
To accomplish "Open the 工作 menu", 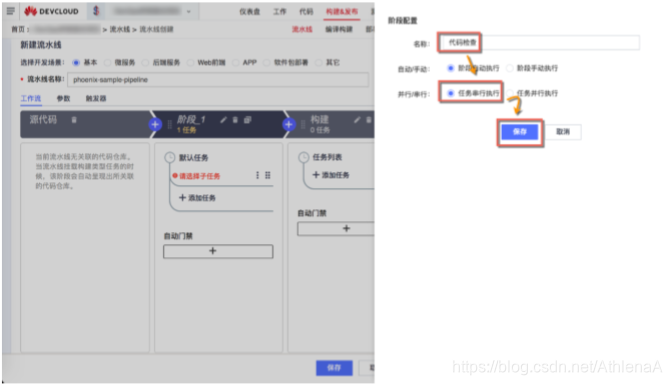I will [x=279, y=12].
